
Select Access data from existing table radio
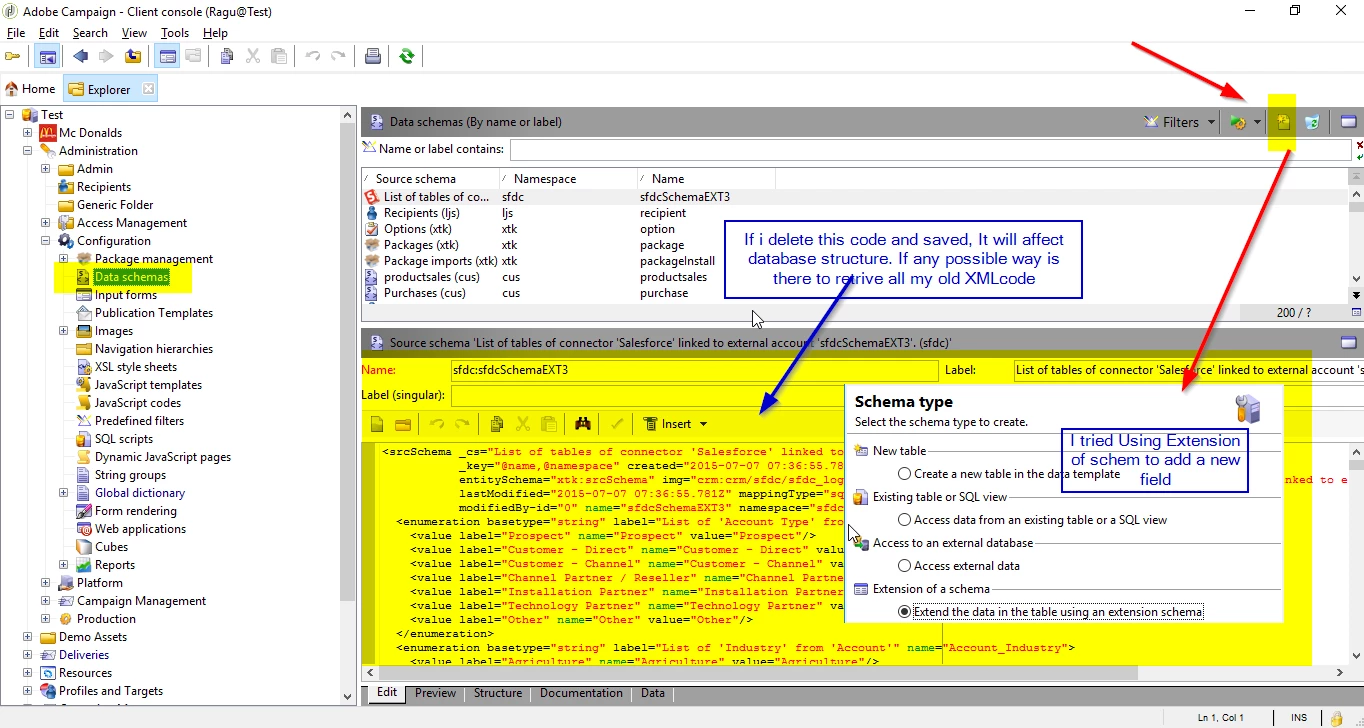click(904, 520)
